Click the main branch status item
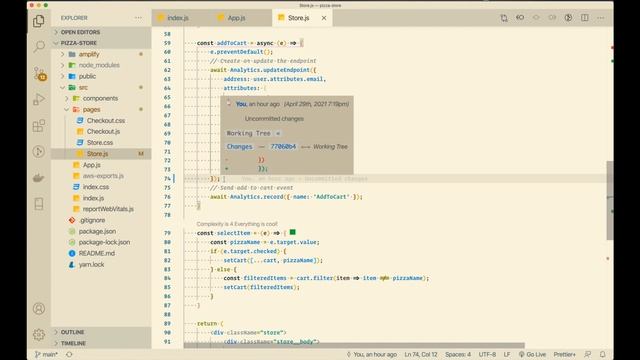The height and width of the screenshot is (360, 640). 46,354
